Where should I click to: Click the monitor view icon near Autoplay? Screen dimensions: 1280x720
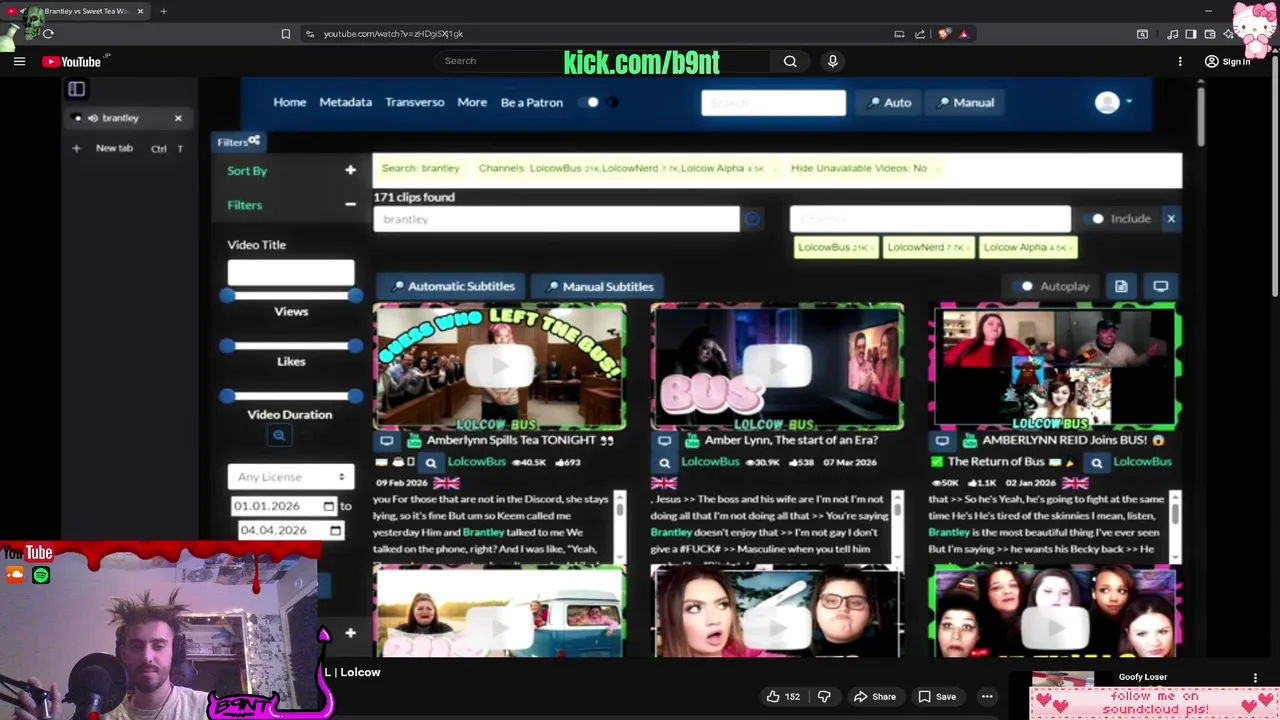pyautogui.click(x=1160, y=287)
